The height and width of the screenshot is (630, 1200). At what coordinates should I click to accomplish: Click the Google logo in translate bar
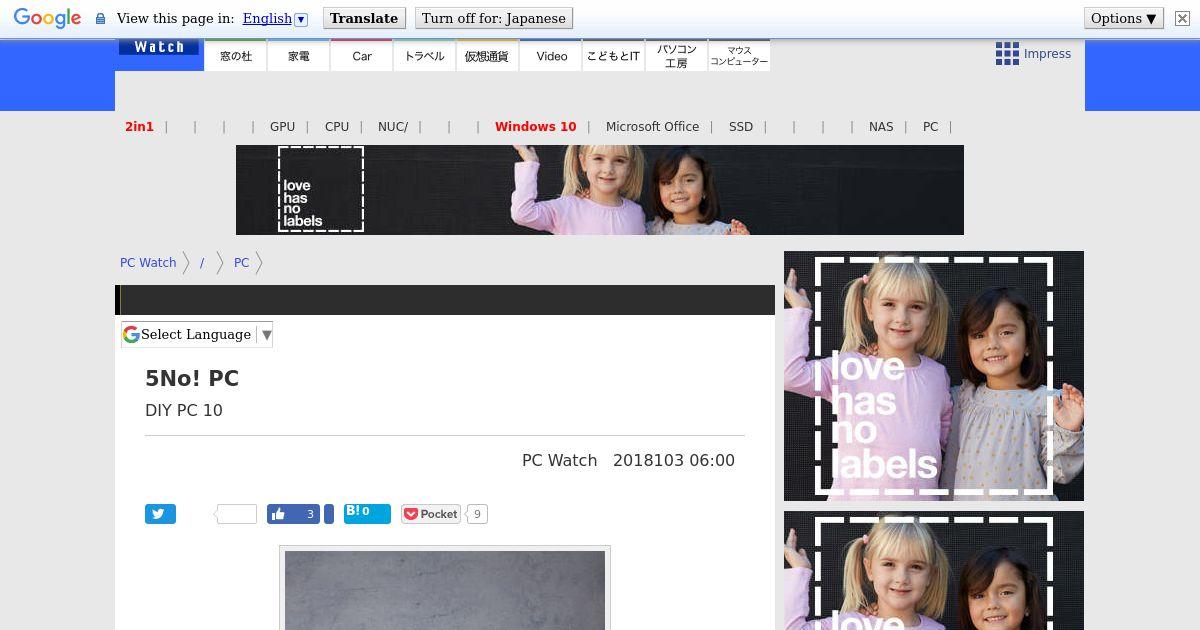(47, 18)
